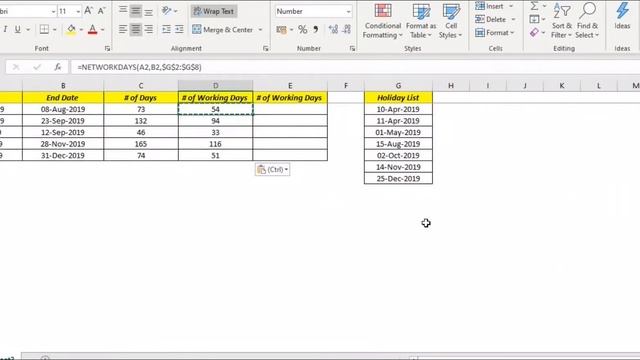Select the cell showing 132 days
Screen dimensions: 640x360
tap(141, 121)
